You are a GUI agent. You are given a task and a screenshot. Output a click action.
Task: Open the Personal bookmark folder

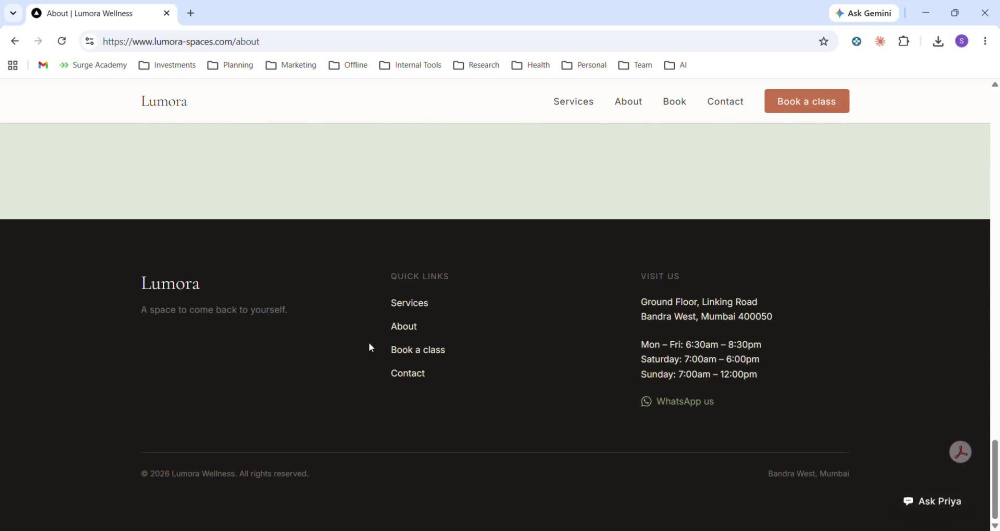(584, 65)
